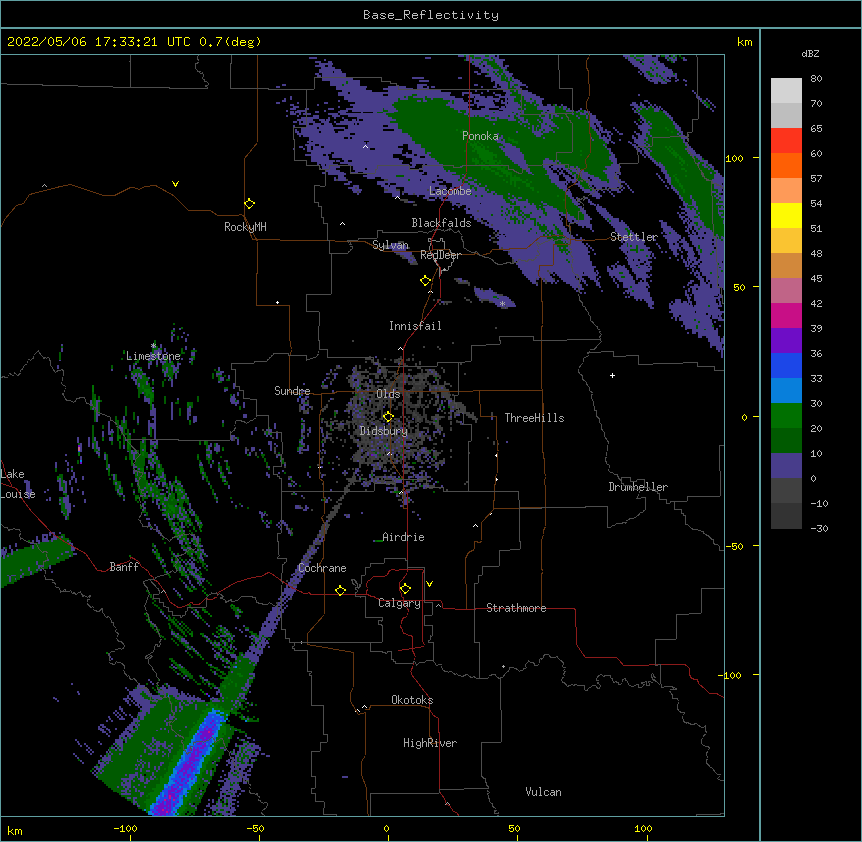Select the dark blue 36 dBZ legend swatch
862x842 pixels.
(x=786, y=365)
